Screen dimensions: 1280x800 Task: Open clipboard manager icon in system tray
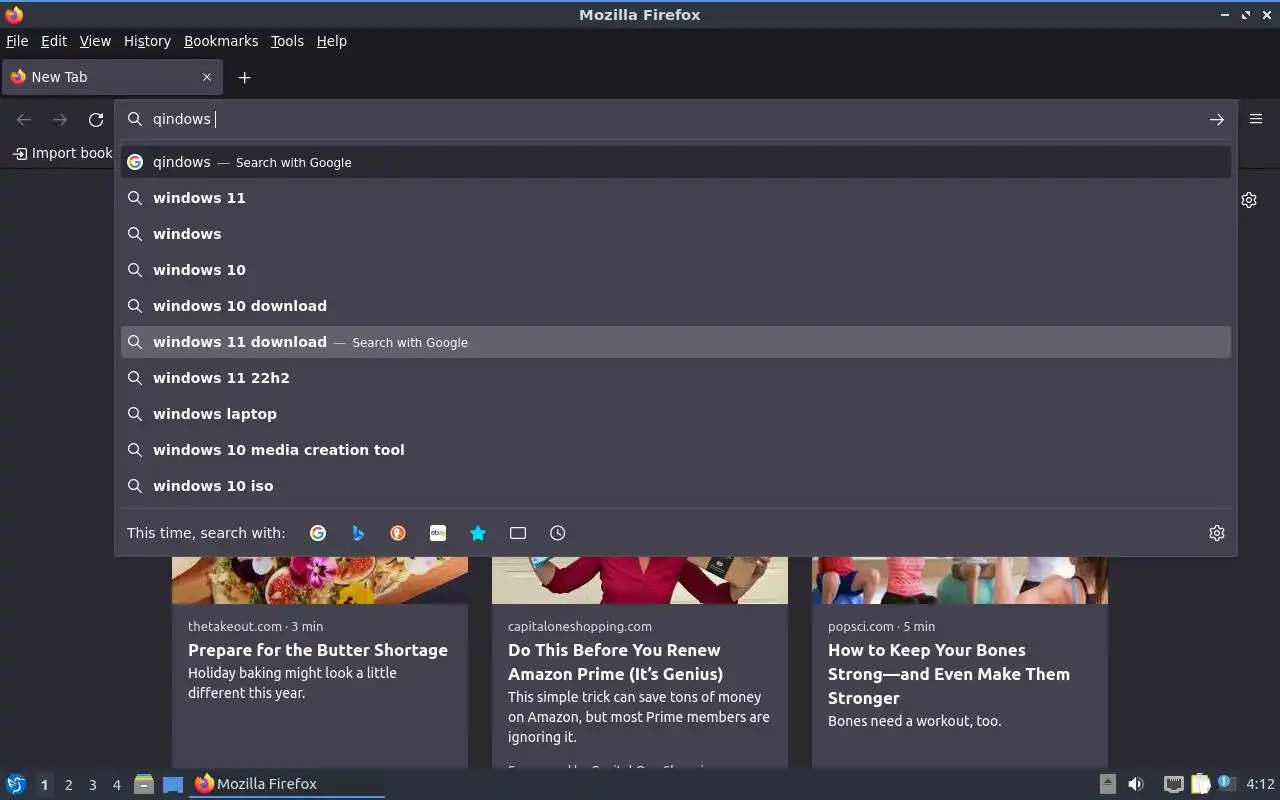coord(1200,784)
